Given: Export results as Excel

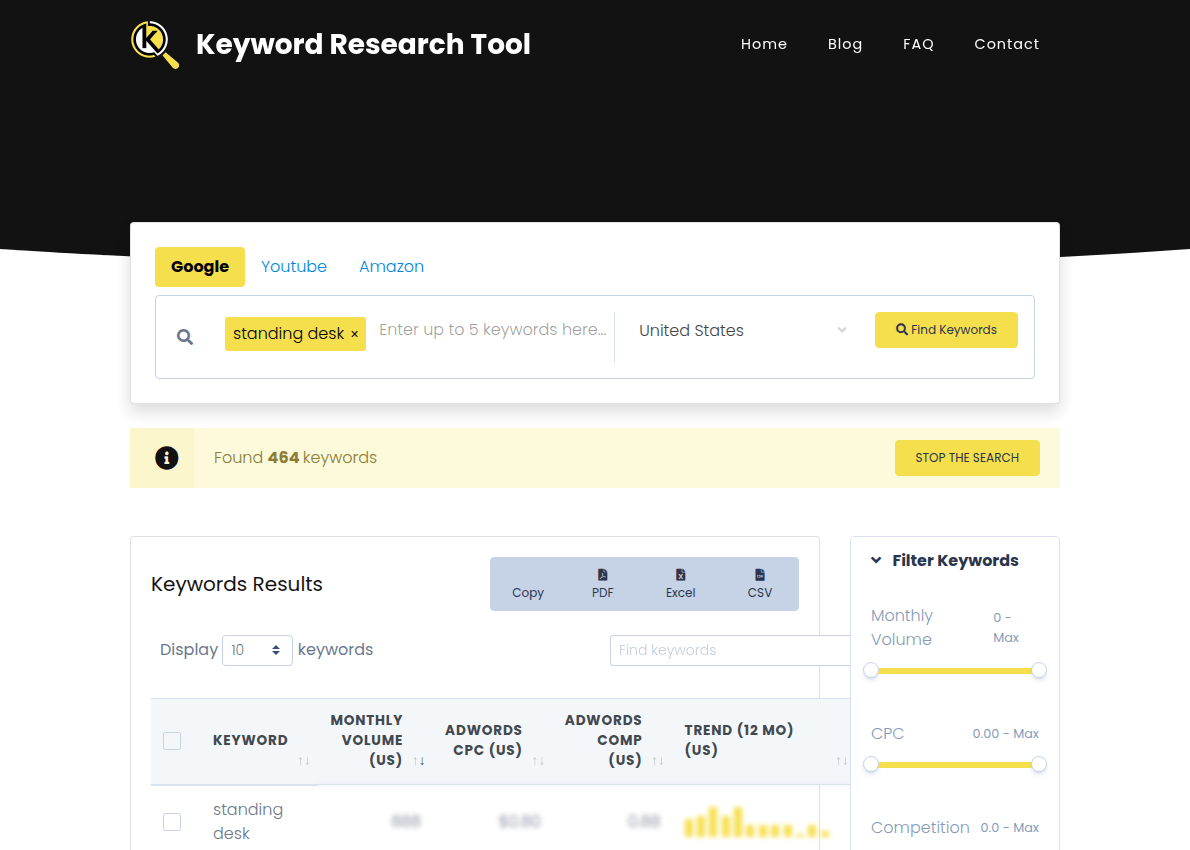Looking at the screenshot, I should [x=680, y=584].
